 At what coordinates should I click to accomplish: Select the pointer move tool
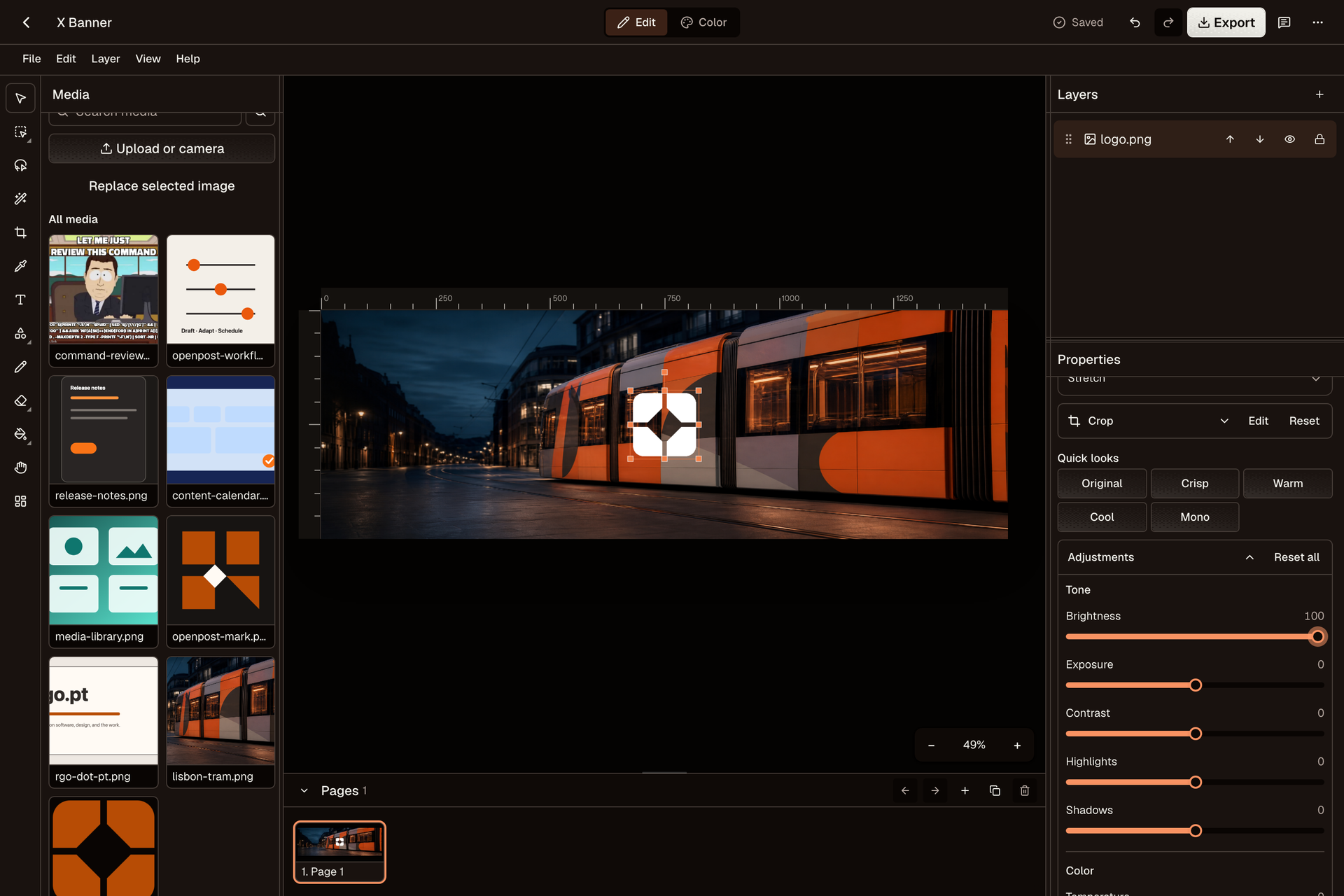coord(20,99)
